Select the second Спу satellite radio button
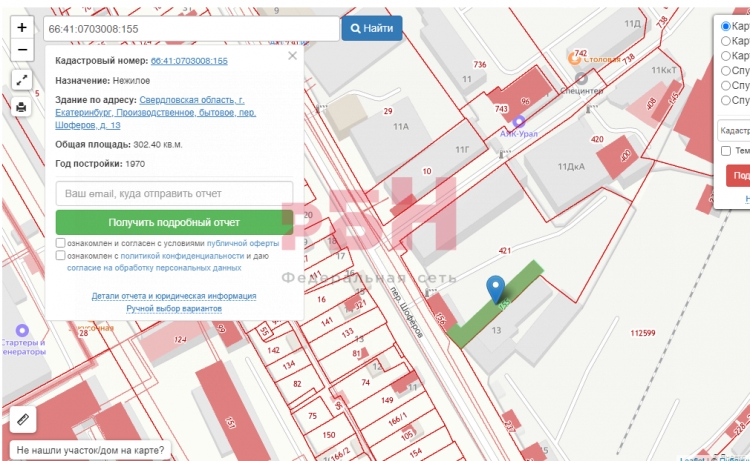Screen dimensions: 750x461 (726, 86)
